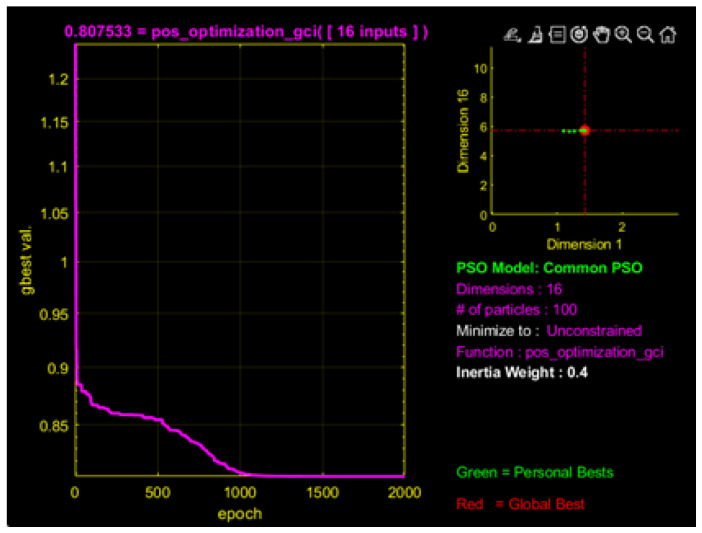Click the 'Dimensions : 16' label
Screen dimensions: 702x533
coord(509,289)
